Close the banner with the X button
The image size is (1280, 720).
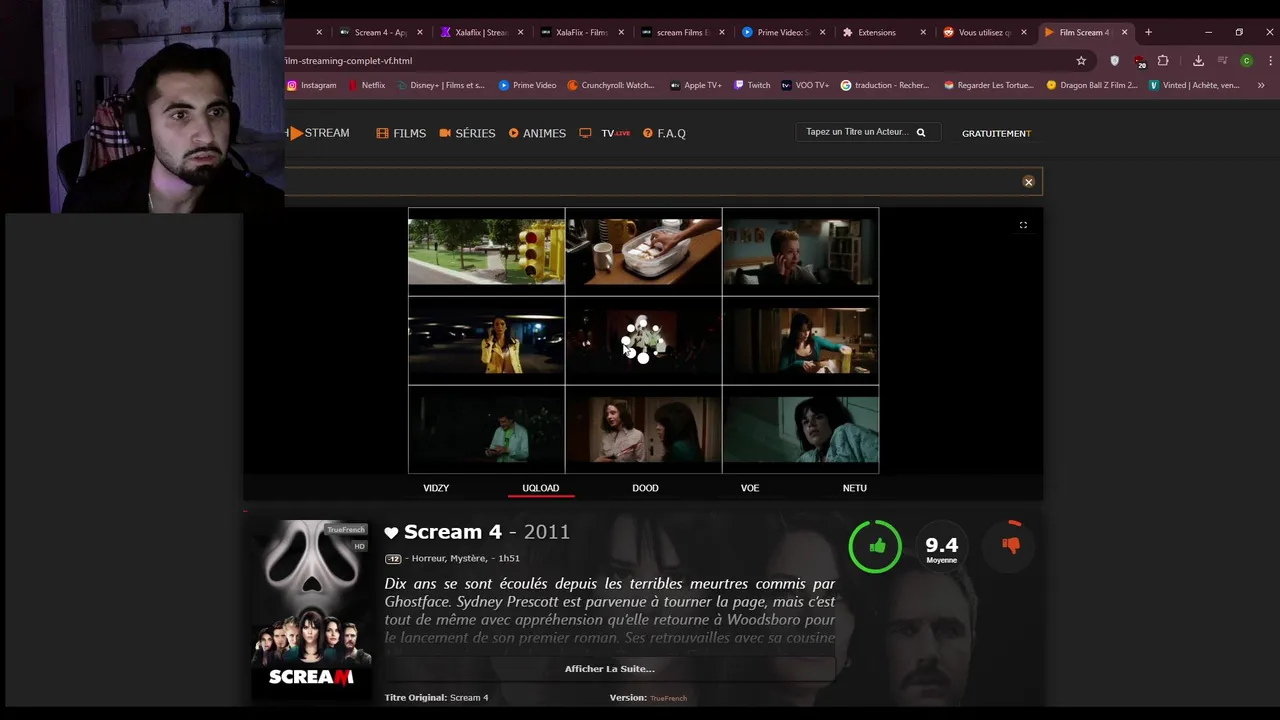pos(1028,182)
